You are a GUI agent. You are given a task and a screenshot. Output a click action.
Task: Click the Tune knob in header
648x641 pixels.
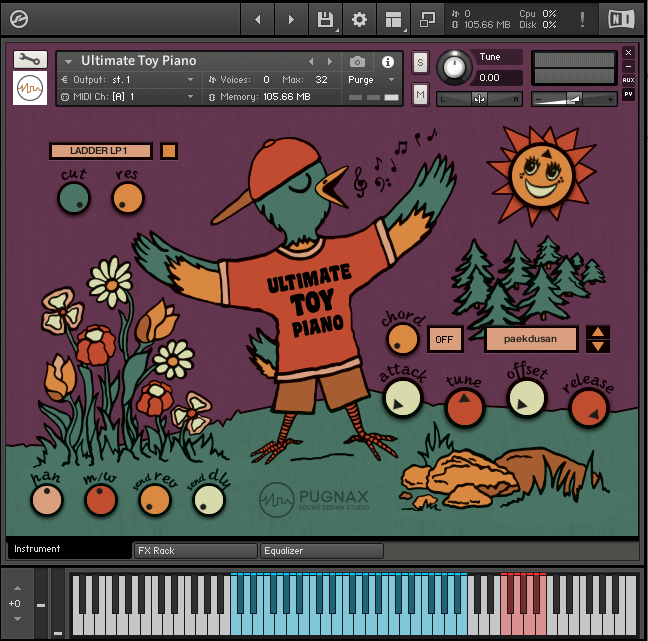[454, 67]
